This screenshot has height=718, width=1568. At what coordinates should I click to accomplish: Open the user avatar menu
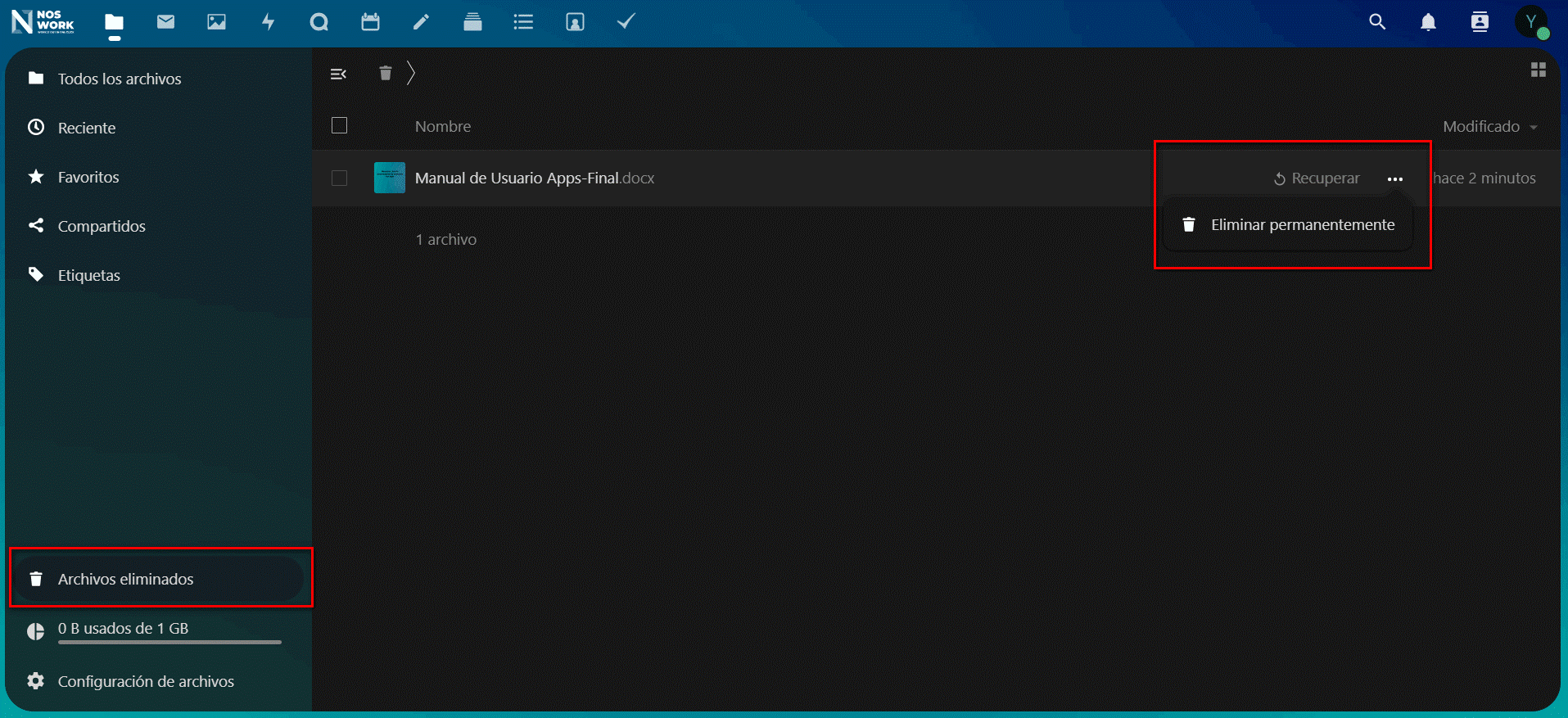tap(1531, 22)
